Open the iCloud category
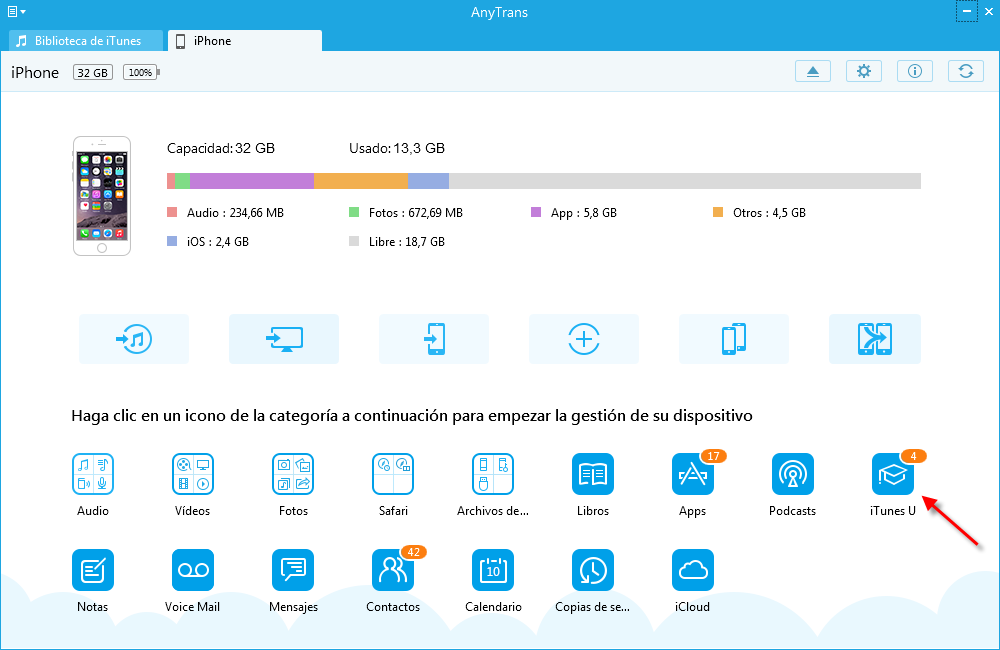 (x=693, y=570)
